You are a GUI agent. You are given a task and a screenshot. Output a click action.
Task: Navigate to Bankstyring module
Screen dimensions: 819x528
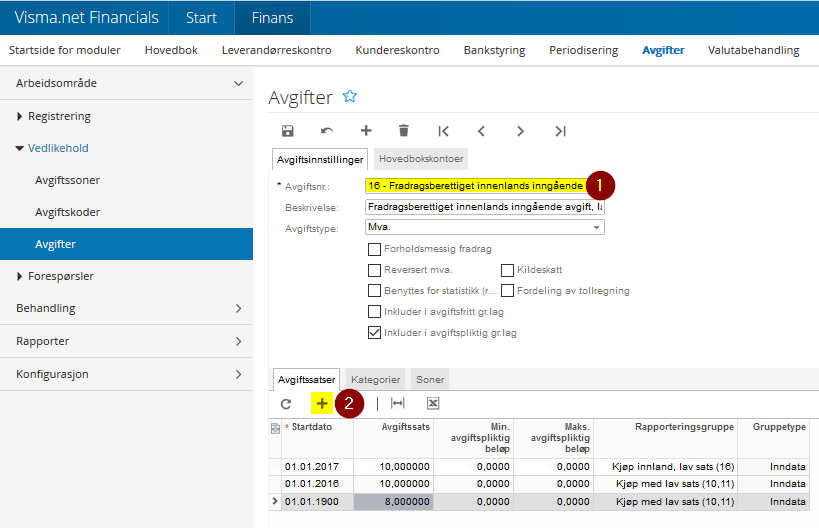pos(494,50)
